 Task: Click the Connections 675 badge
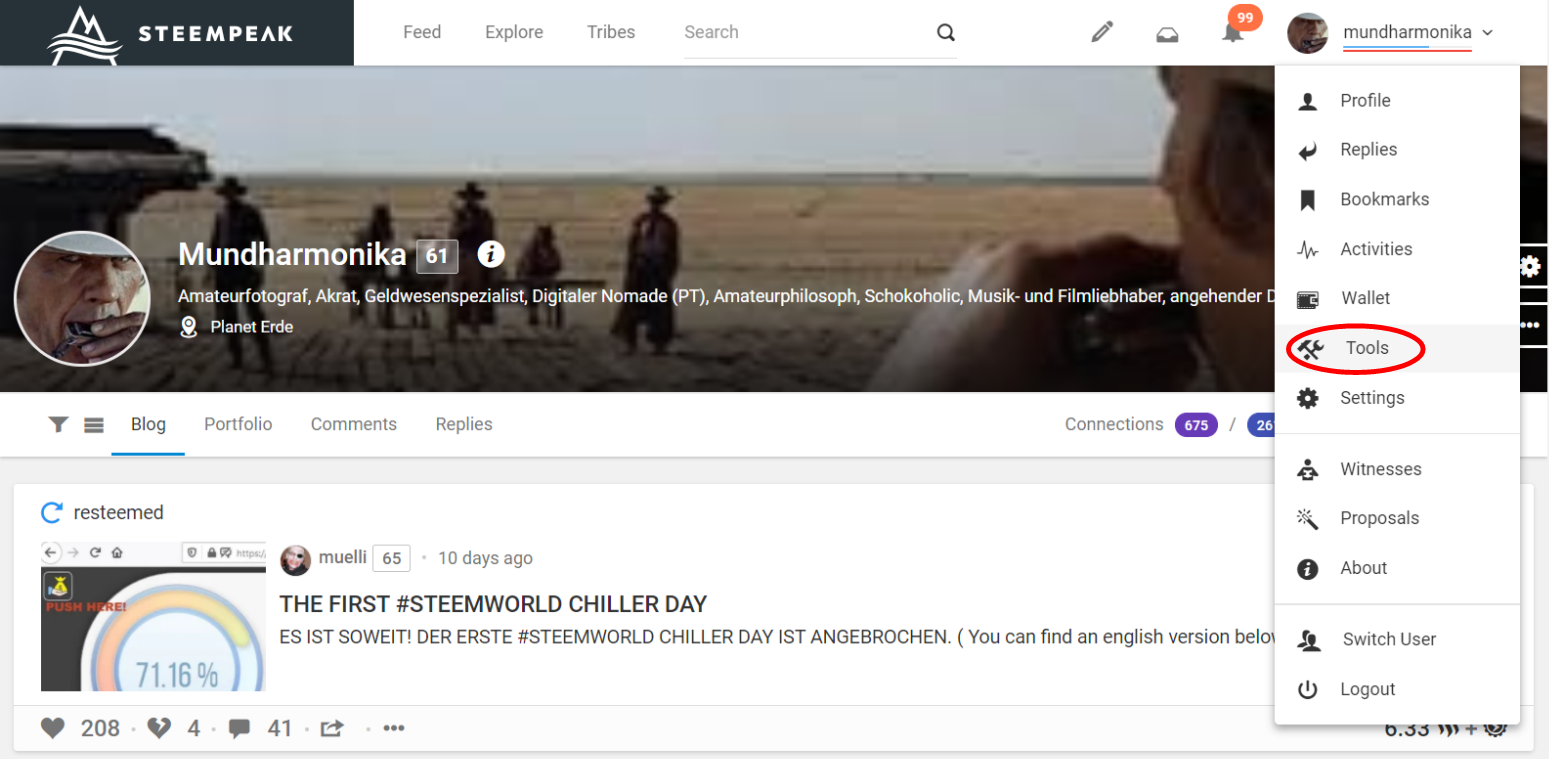(1196, 425)
